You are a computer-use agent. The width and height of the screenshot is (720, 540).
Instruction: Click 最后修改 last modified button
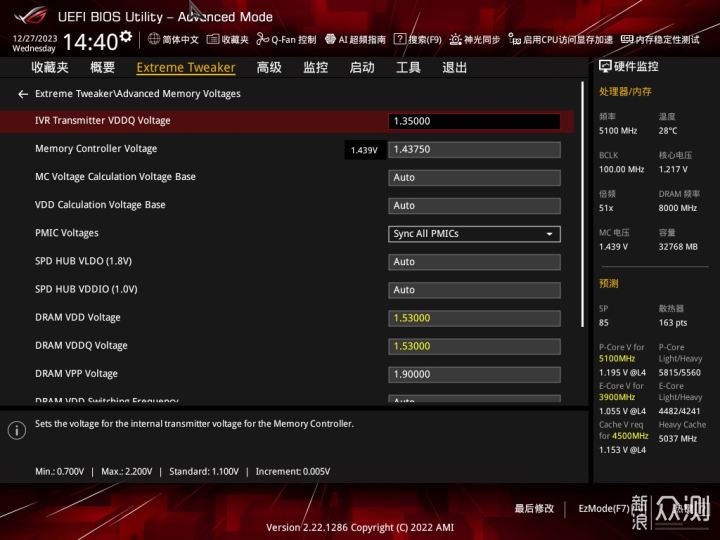[534, 508]
